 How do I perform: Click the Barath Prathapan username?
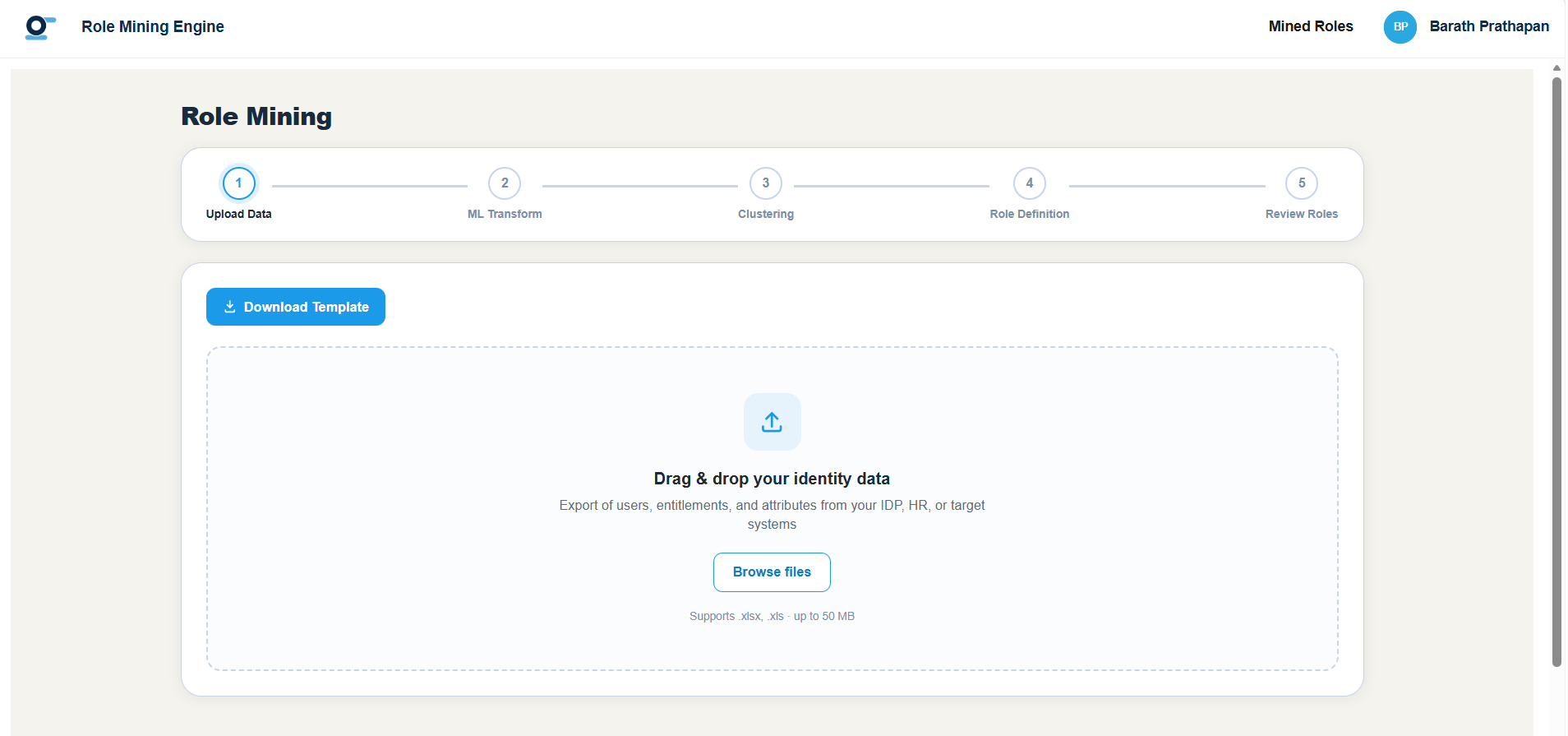click(1489, 26)
